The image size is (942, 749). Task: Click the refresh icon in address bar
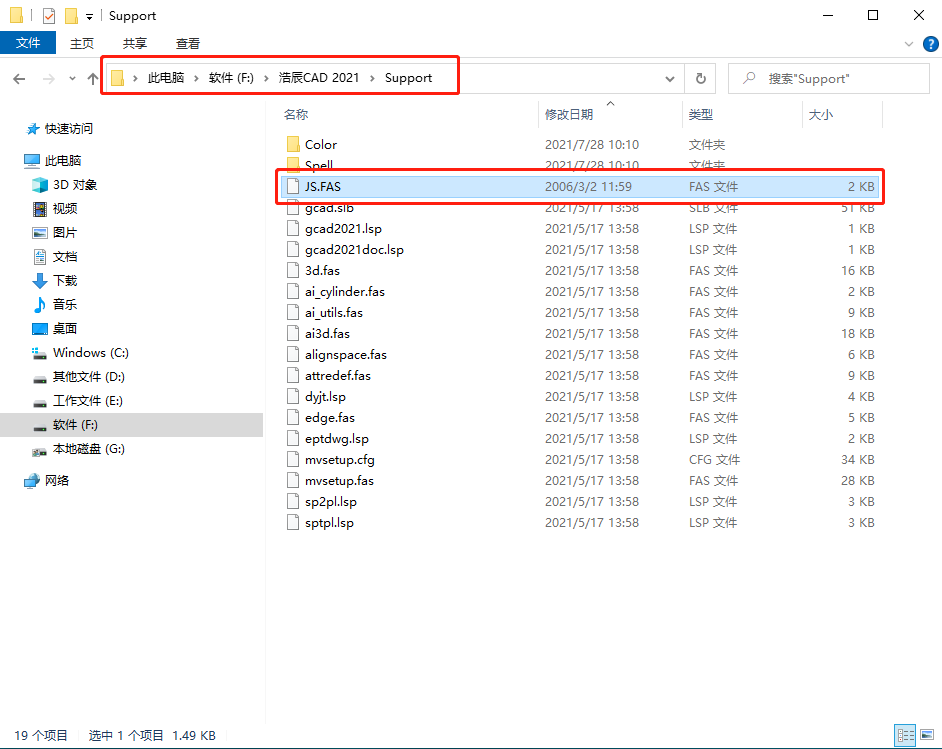[x=700, y=77]
